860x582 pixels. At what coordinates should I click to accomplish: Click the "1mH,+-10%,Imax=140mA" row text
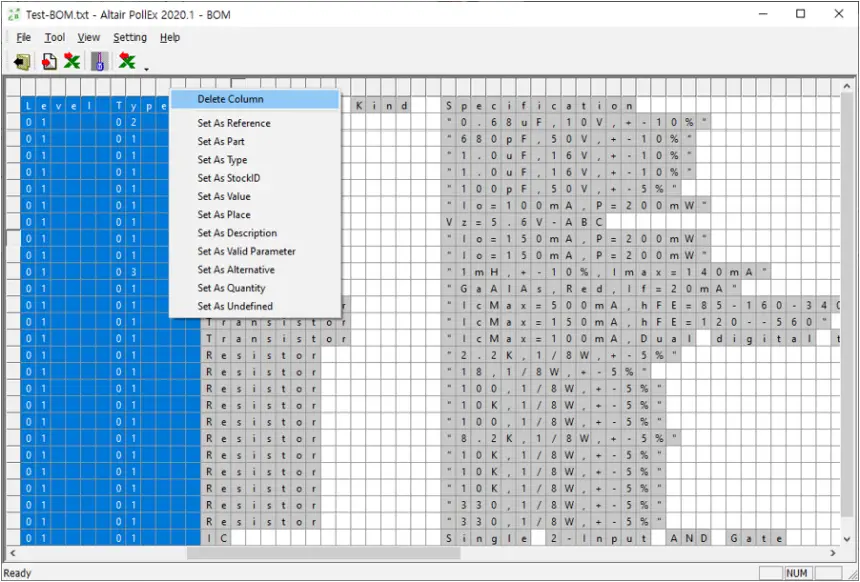pyautogui.click(x=606, y=272)
